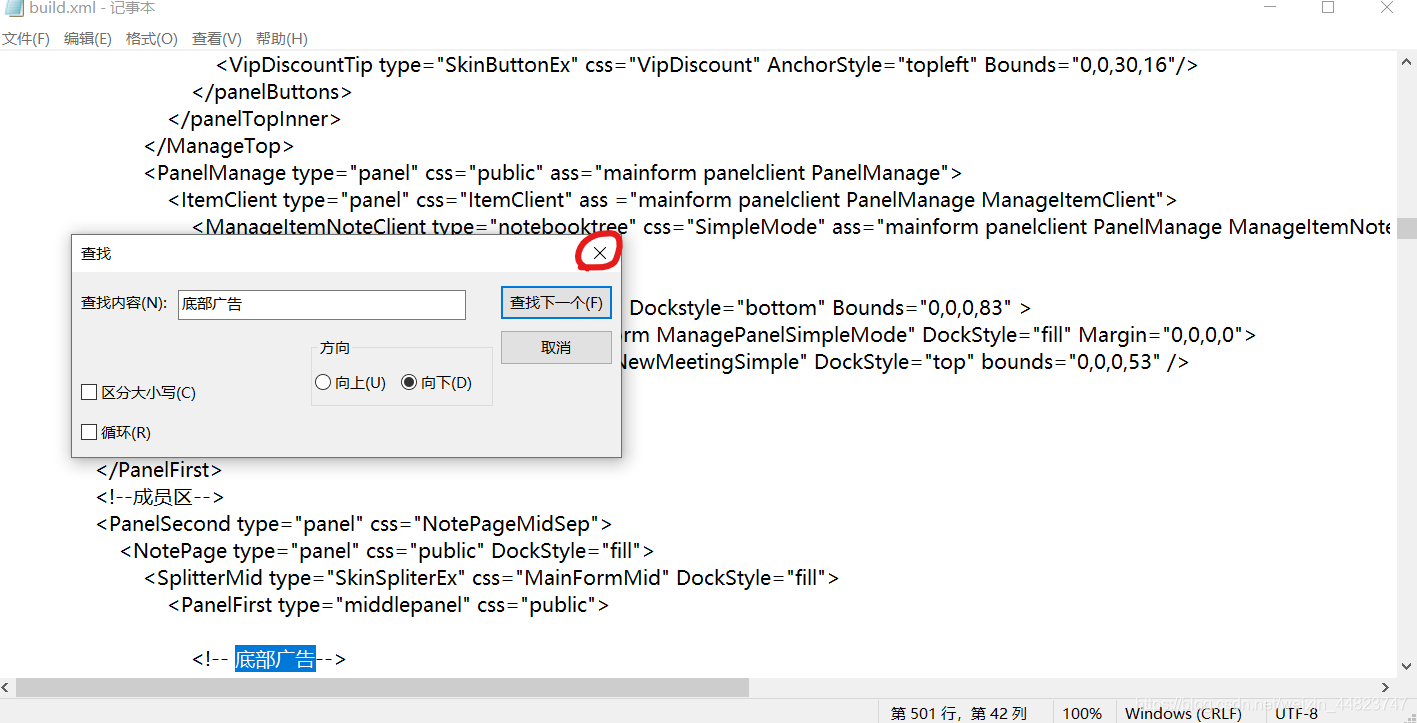Click the 查找下一个(F) button
The image size is (1417, 723).
556,303
